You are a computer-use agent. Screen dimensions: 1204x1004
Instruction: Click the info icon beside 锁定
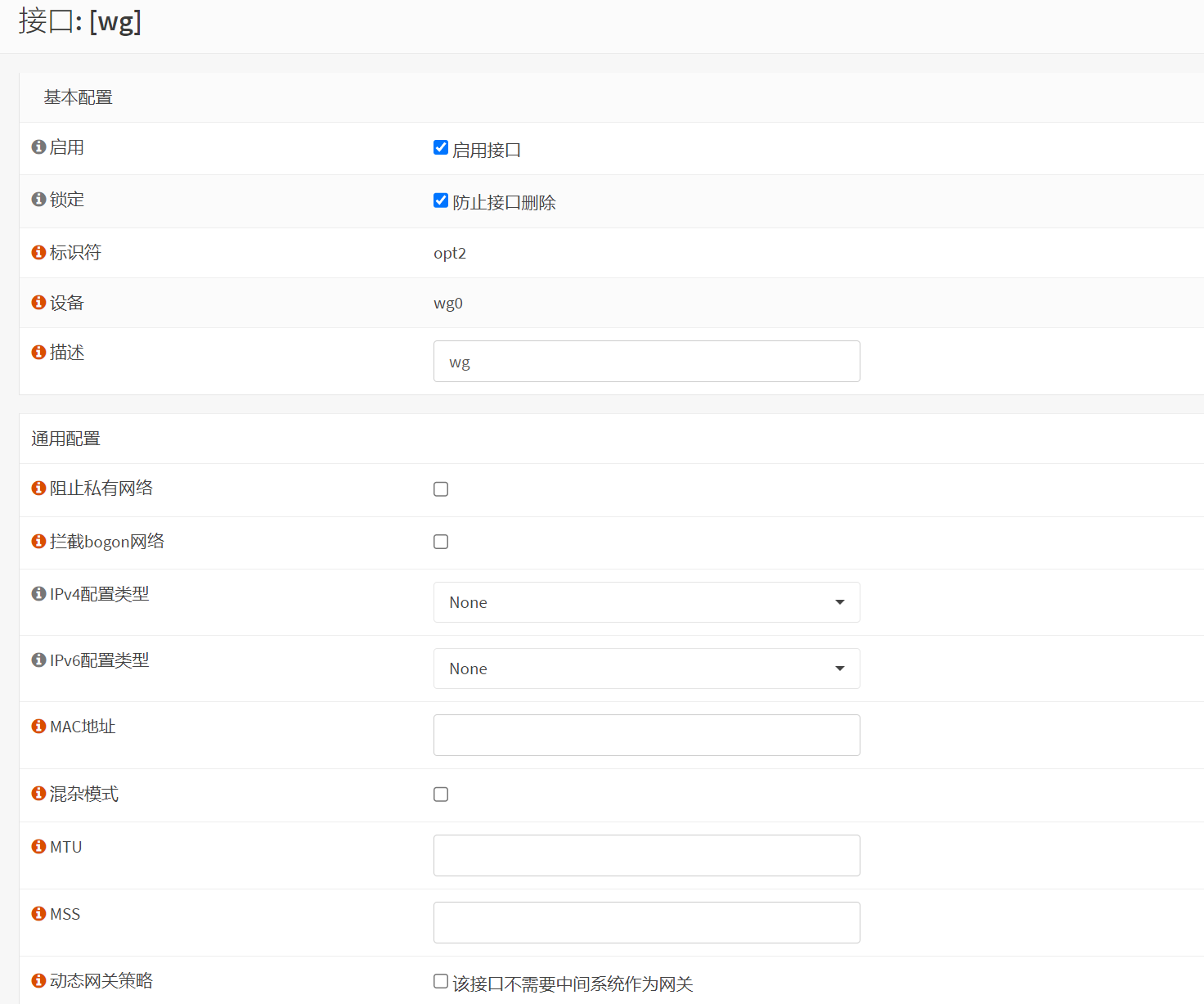click(x=38, y=200)
